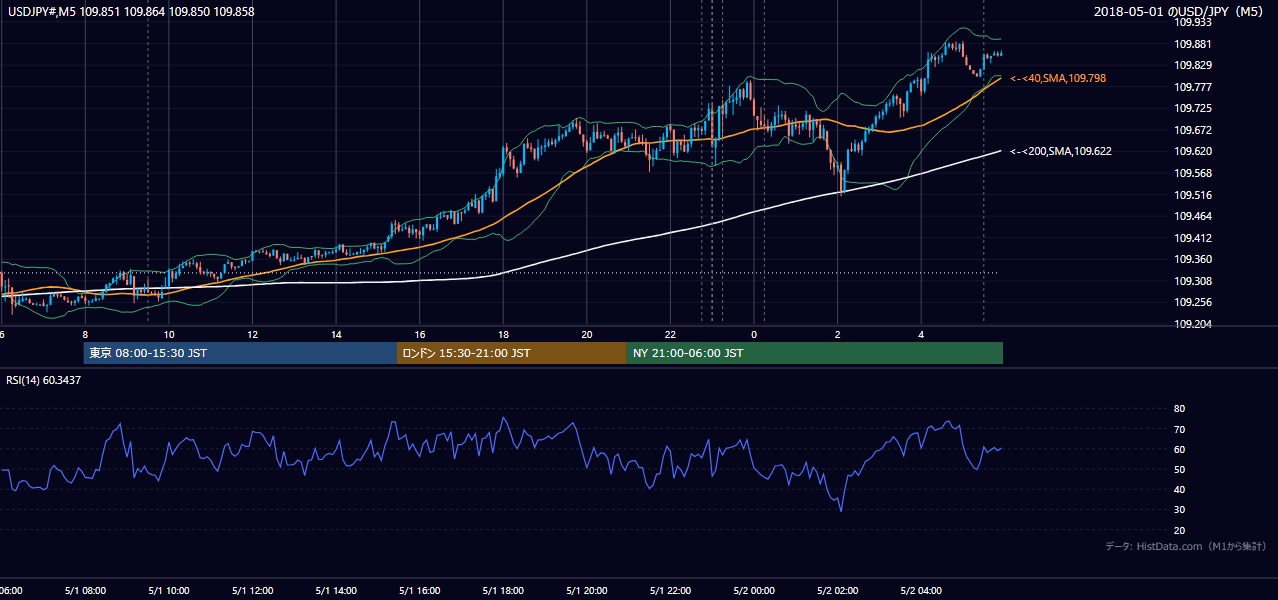Viewport: 1278px width, 600px height.
Task: Click RSI scale label 70
Action: 1180,429
